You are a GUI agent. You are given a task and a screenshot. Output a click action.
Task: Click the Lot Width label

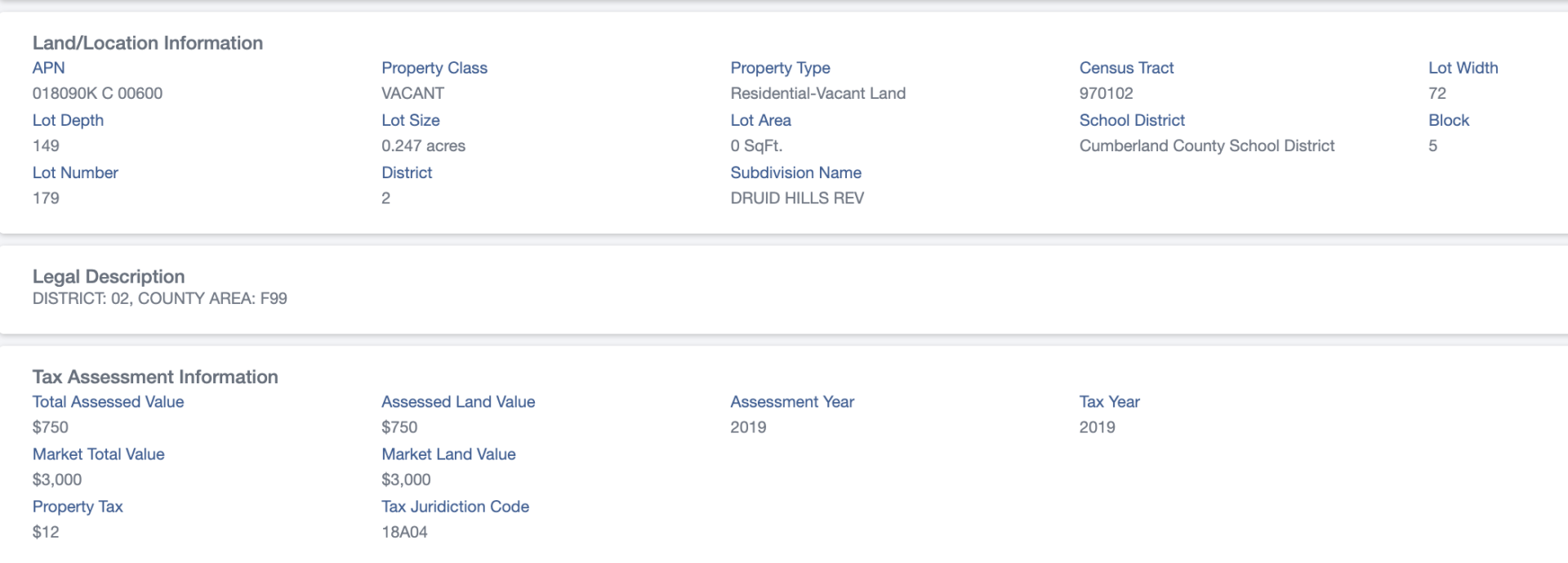pos(1463,68)
